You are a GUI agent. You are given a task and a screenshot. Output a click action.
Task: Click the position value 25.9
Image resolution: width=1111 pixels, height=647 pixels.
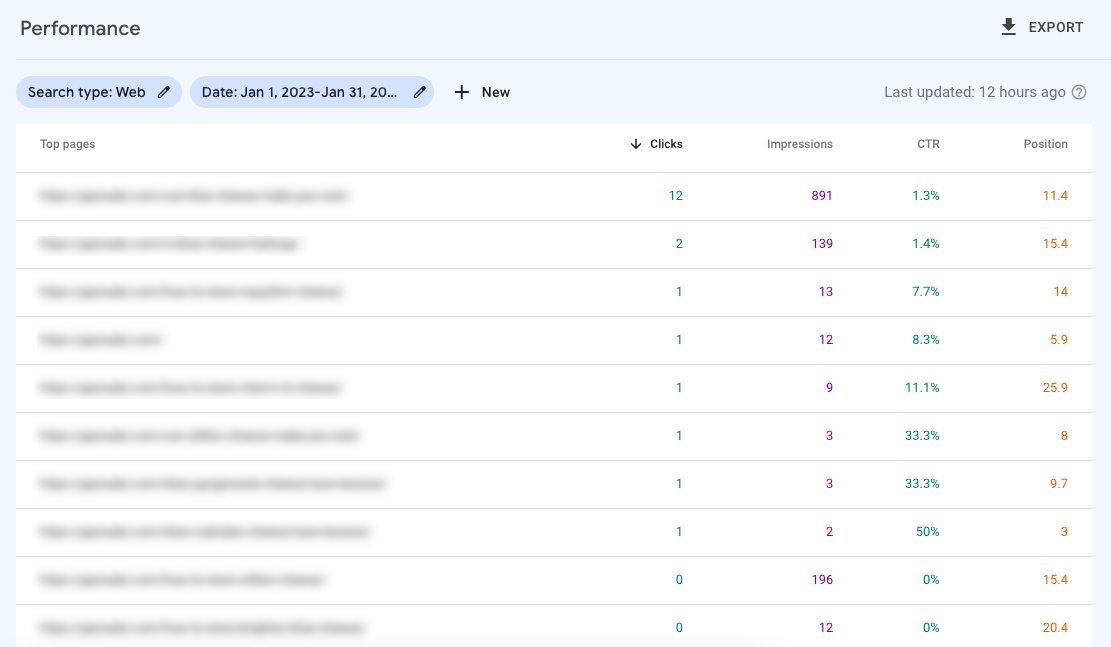(x=1055, y=388)
